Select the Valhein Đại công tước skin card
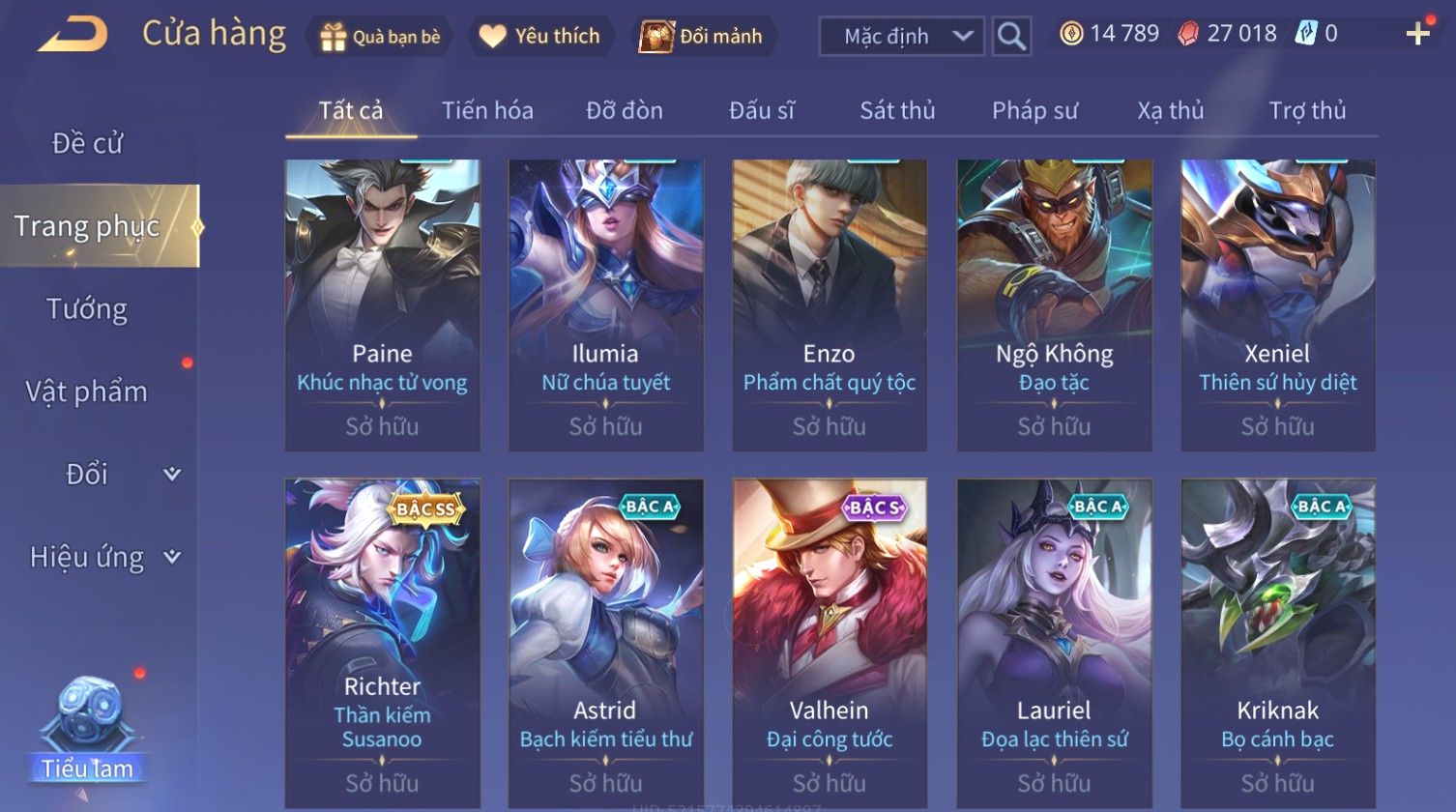The width and height of the screenshot is (1456, 812). (830, 644)
